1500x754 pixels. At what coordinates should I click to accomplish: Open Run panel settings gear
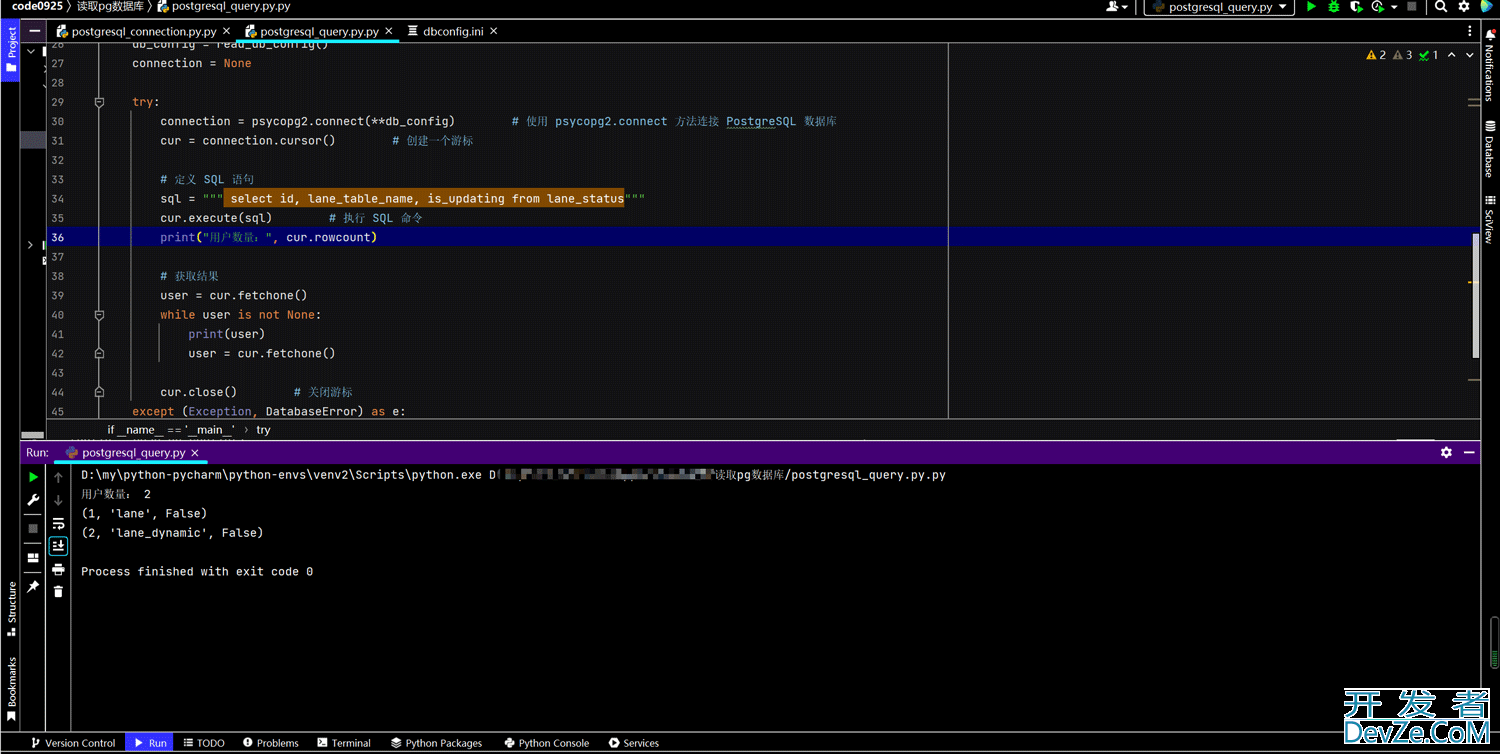[1446, 452]
